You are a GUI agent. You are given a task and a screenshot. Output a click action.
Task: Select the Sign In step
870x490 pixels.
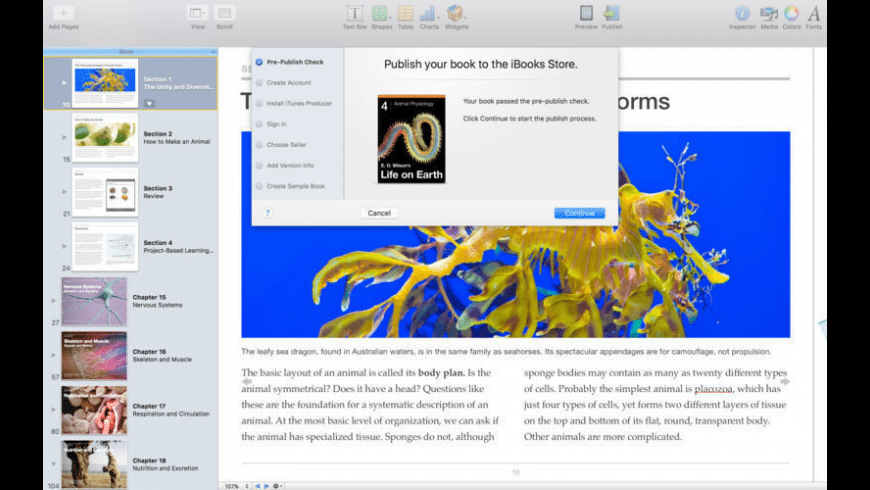271,124
